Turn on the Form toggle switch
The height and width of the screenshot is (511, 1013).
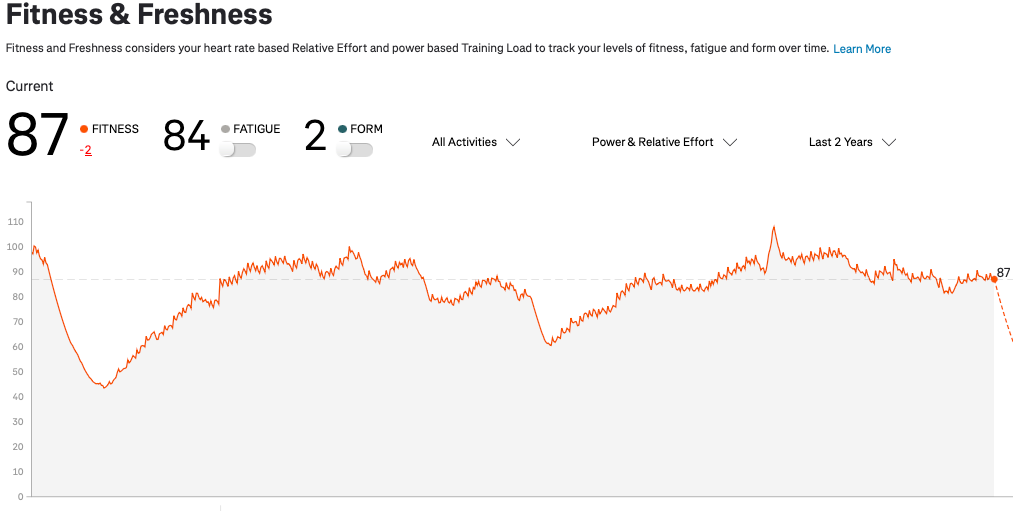(355, 149)
